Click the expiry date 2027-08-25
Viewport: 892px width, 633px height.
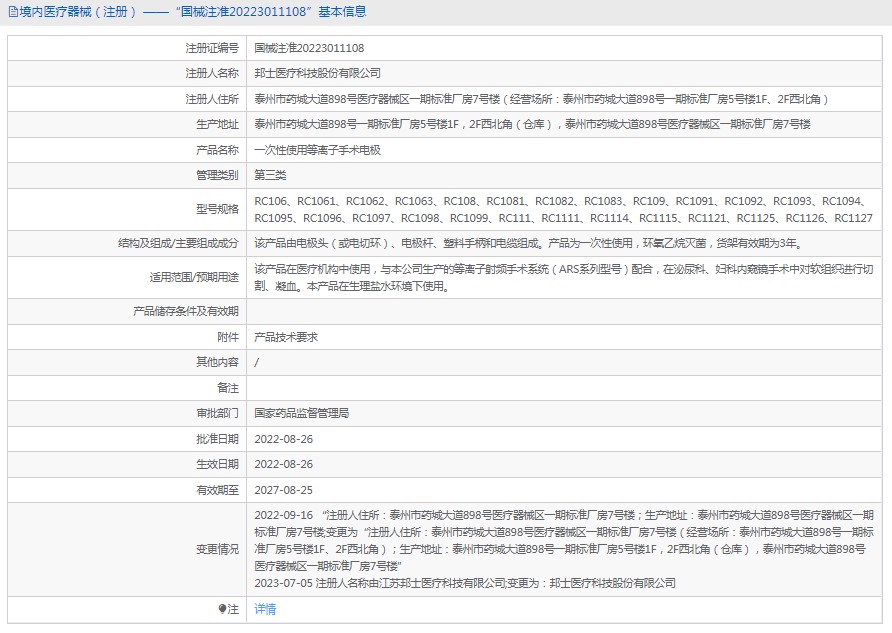[283, 490]
